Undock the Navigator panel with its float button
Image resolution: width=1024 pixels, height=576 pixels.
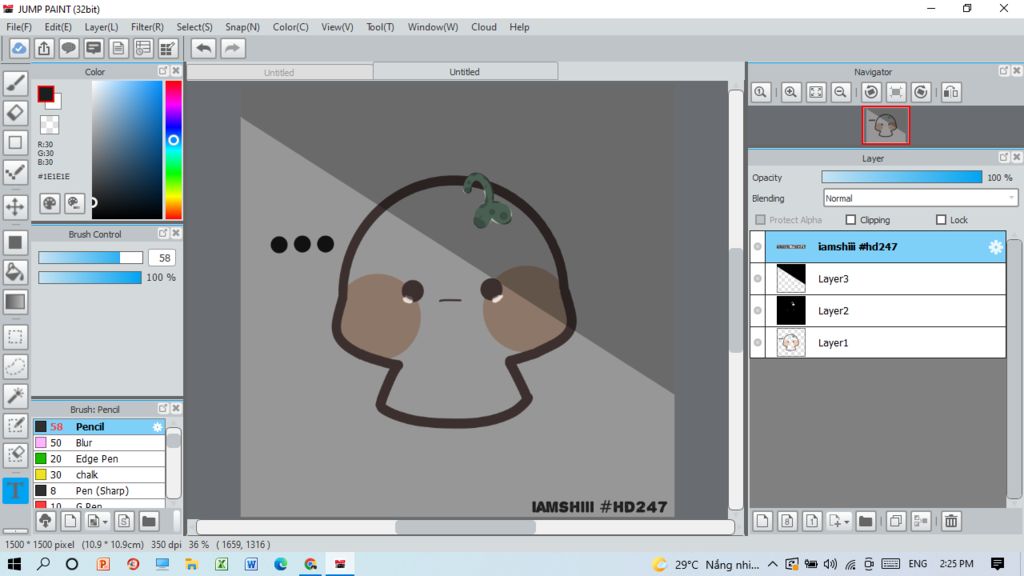point(1004,71)
